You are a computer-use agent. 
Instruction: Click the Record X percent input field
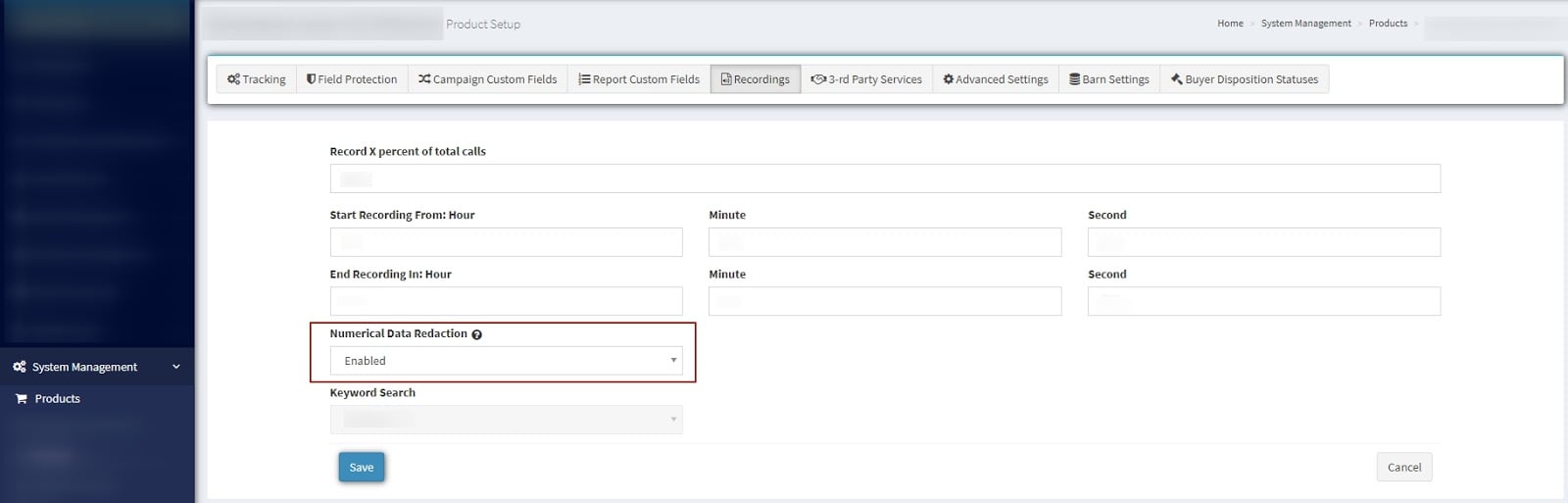pos(884,178)
